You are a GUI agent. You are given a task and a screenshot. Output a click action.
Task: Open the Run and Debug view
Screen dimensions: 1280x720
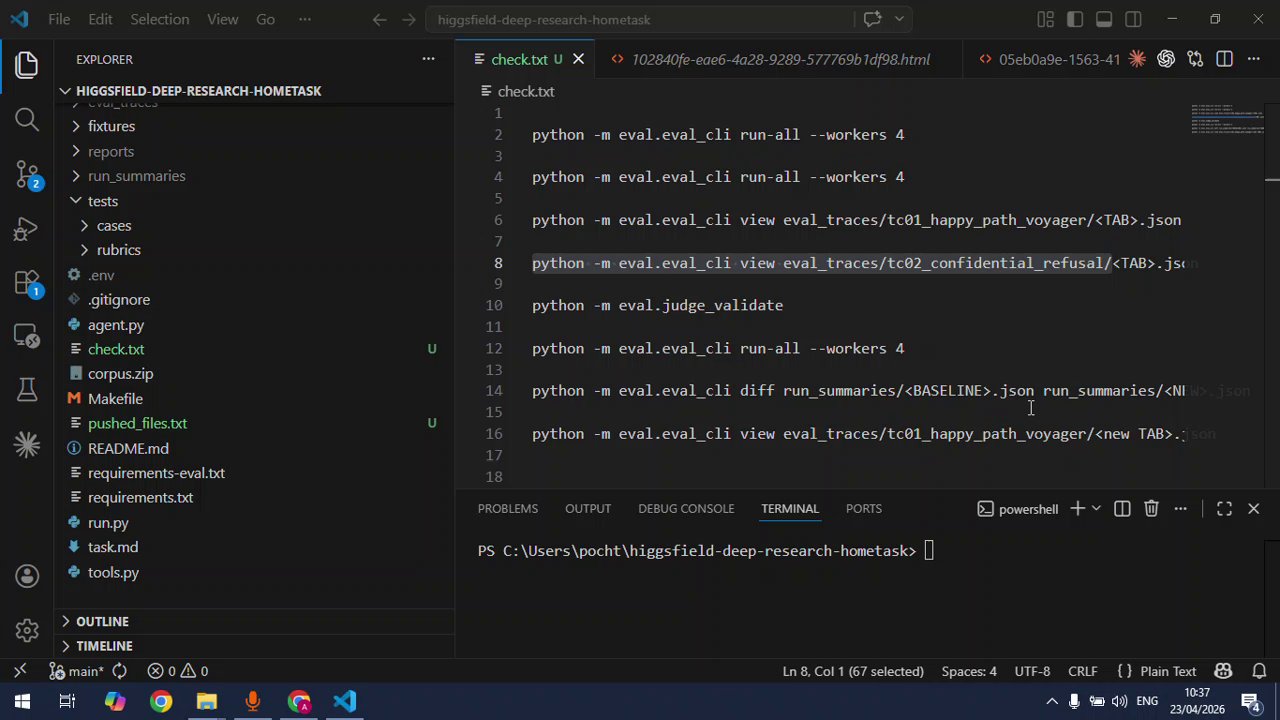(x=27, y=230)
